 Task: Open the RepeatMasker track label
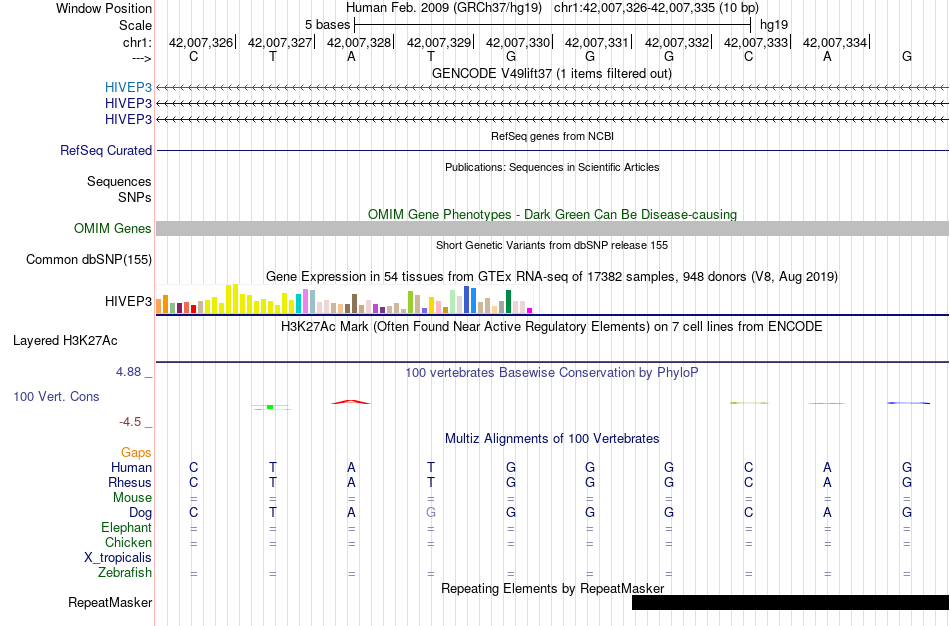click(110, 602)
